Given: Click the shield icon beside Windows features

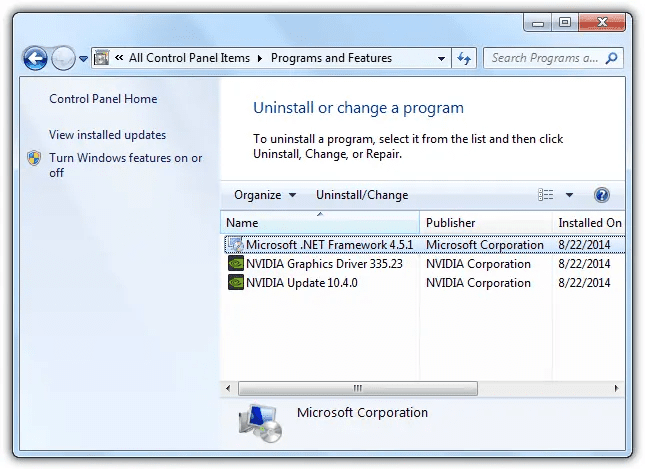Looking at the screenshot, I should point(34,158).
